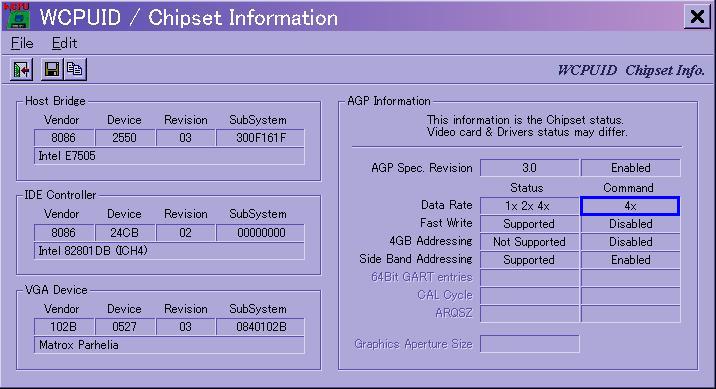Click the IDE Controller revision 02 field

185,233
